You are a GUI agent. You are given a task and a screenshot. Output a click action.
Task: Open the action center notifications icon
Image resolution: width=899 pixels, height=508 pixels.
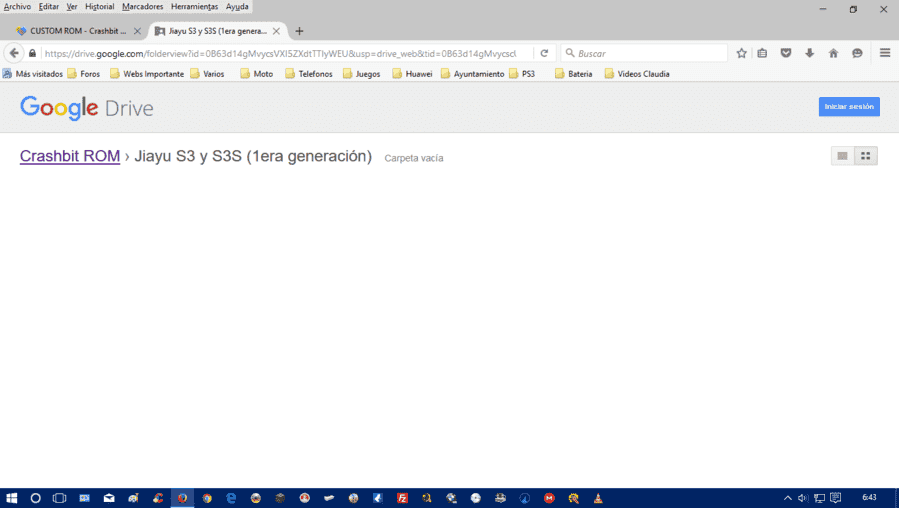pos(835,498)
